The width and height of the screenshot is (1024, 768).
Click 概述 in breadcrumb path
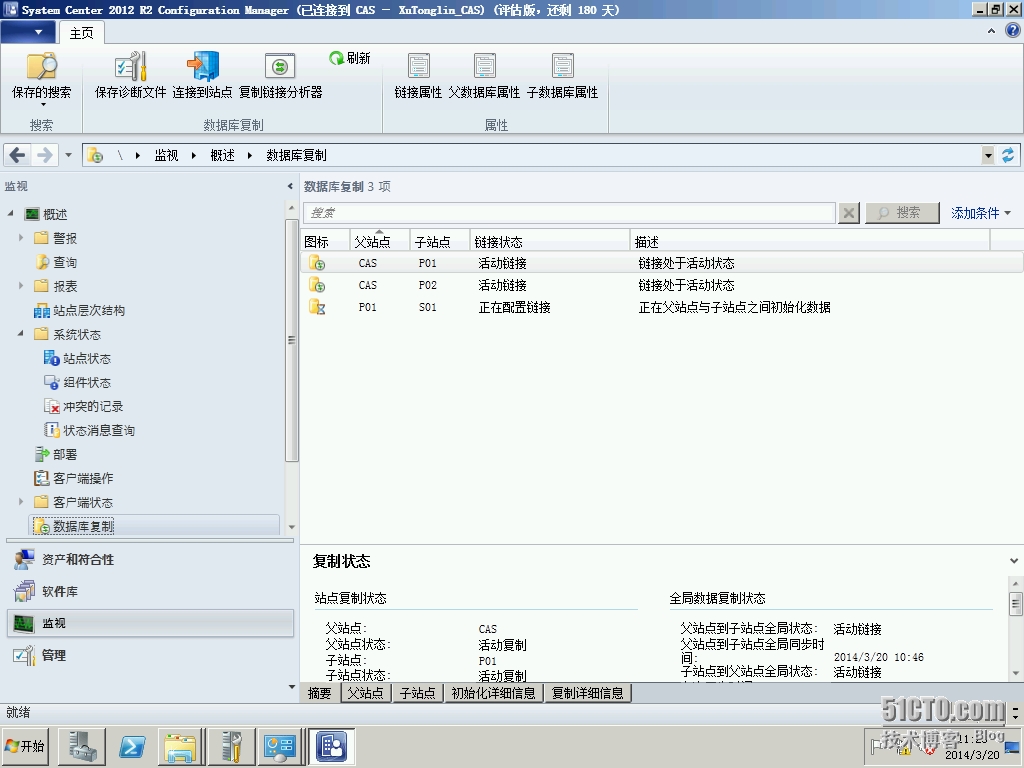pos(223,155)
